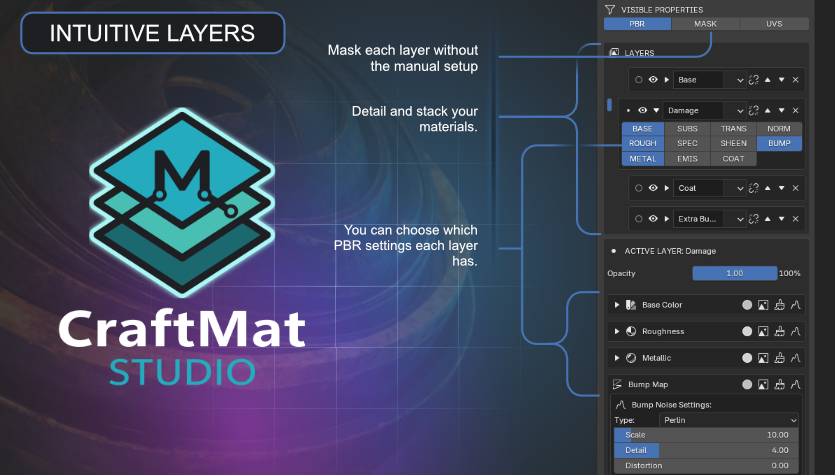Open the Coat layer name dropdown
This screenshot has width=835, height=475.
click(x=740, y=189)
